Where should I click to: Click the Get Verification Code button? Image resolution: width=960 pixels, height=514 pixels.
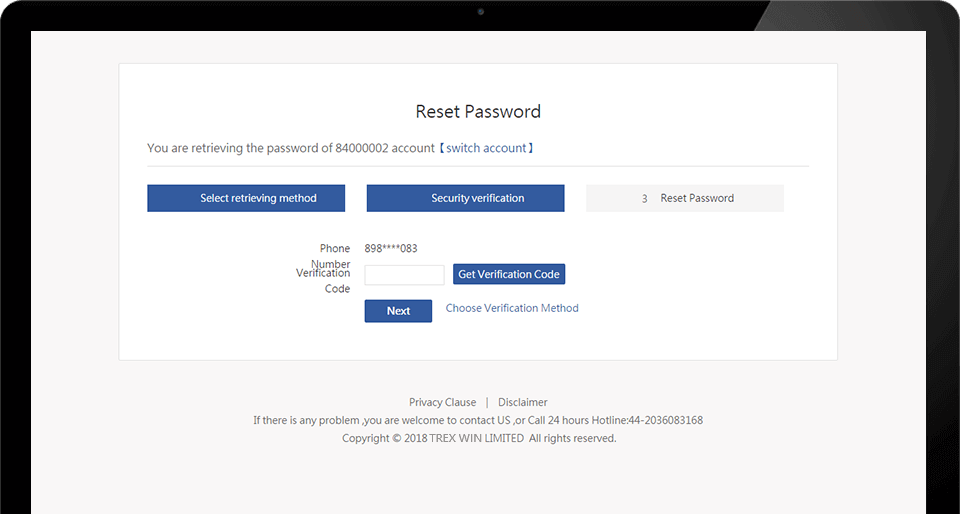509,274
